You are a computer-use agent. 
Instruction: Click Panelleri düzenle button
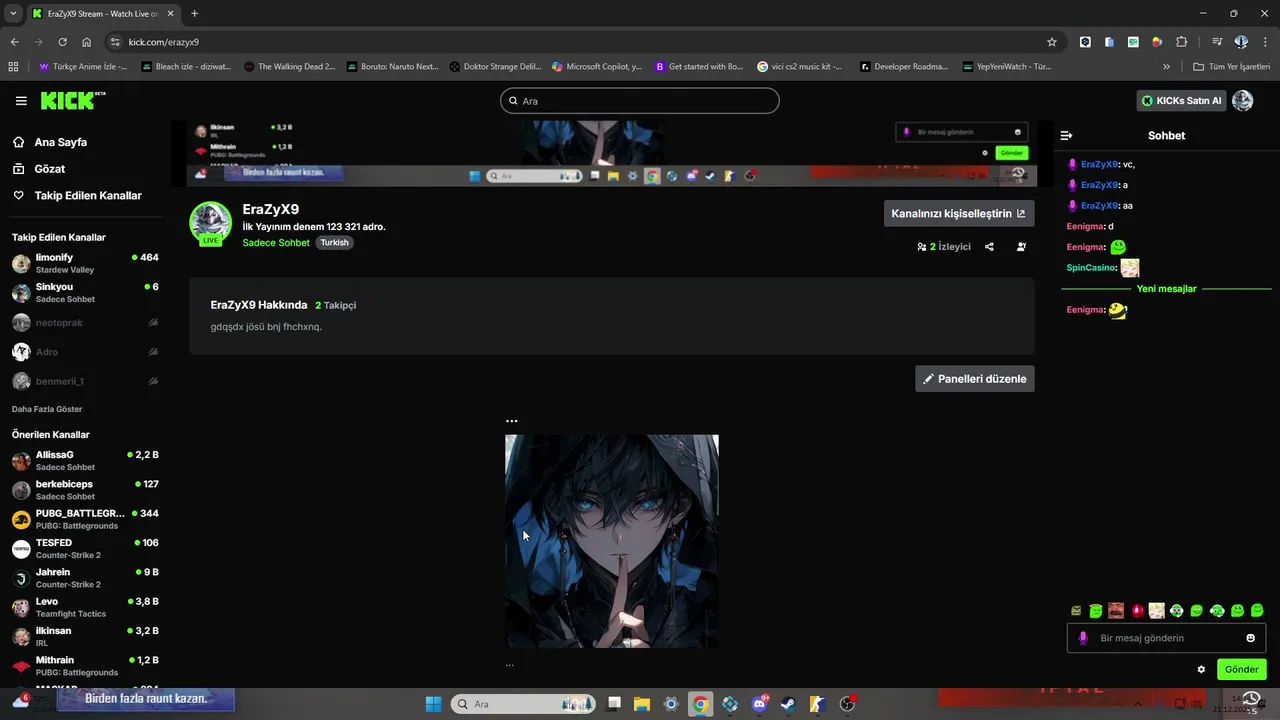[975, 379]
